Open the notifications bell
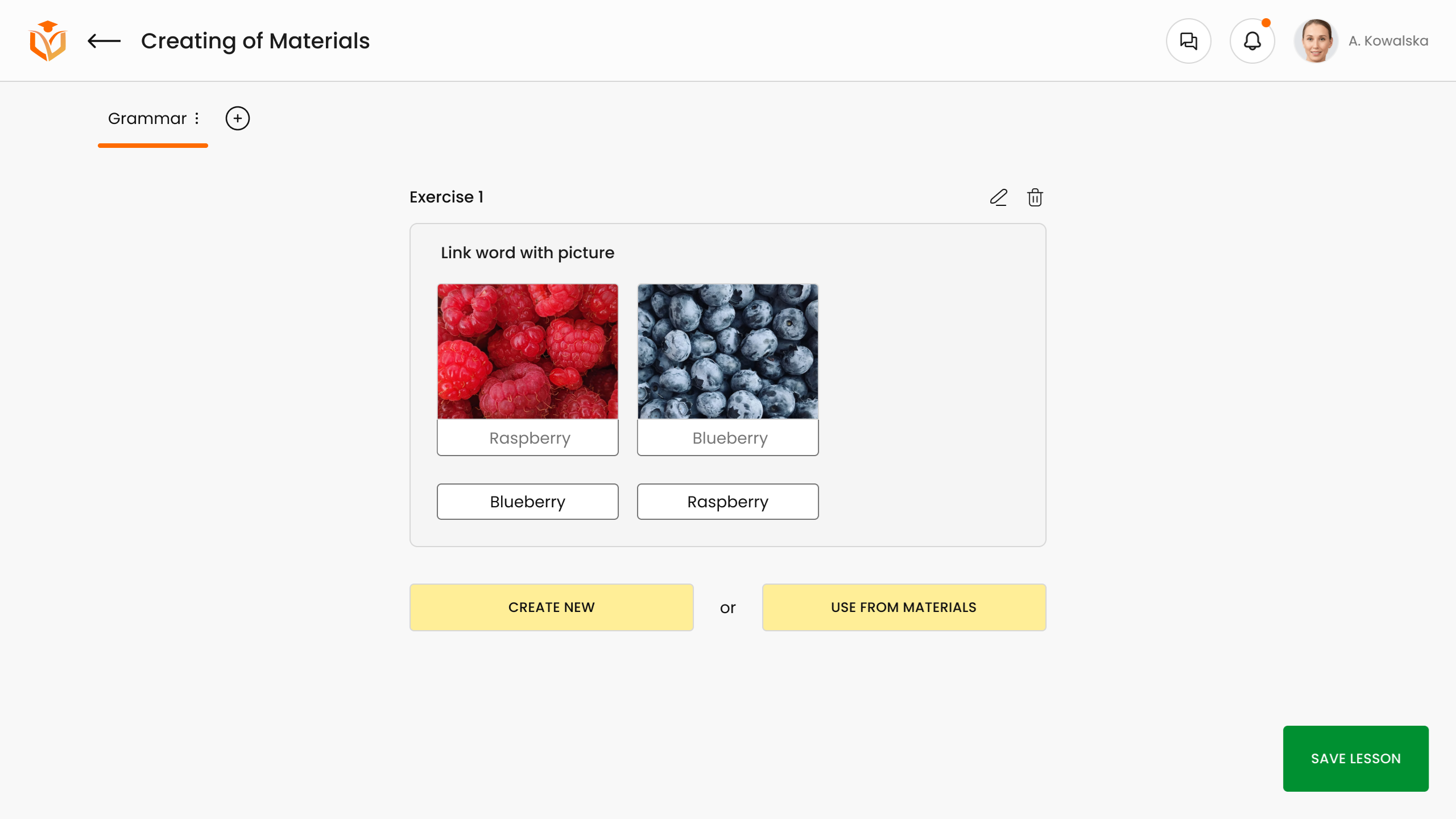Screen dimensions: 1456x819 tap(1252, 41)
